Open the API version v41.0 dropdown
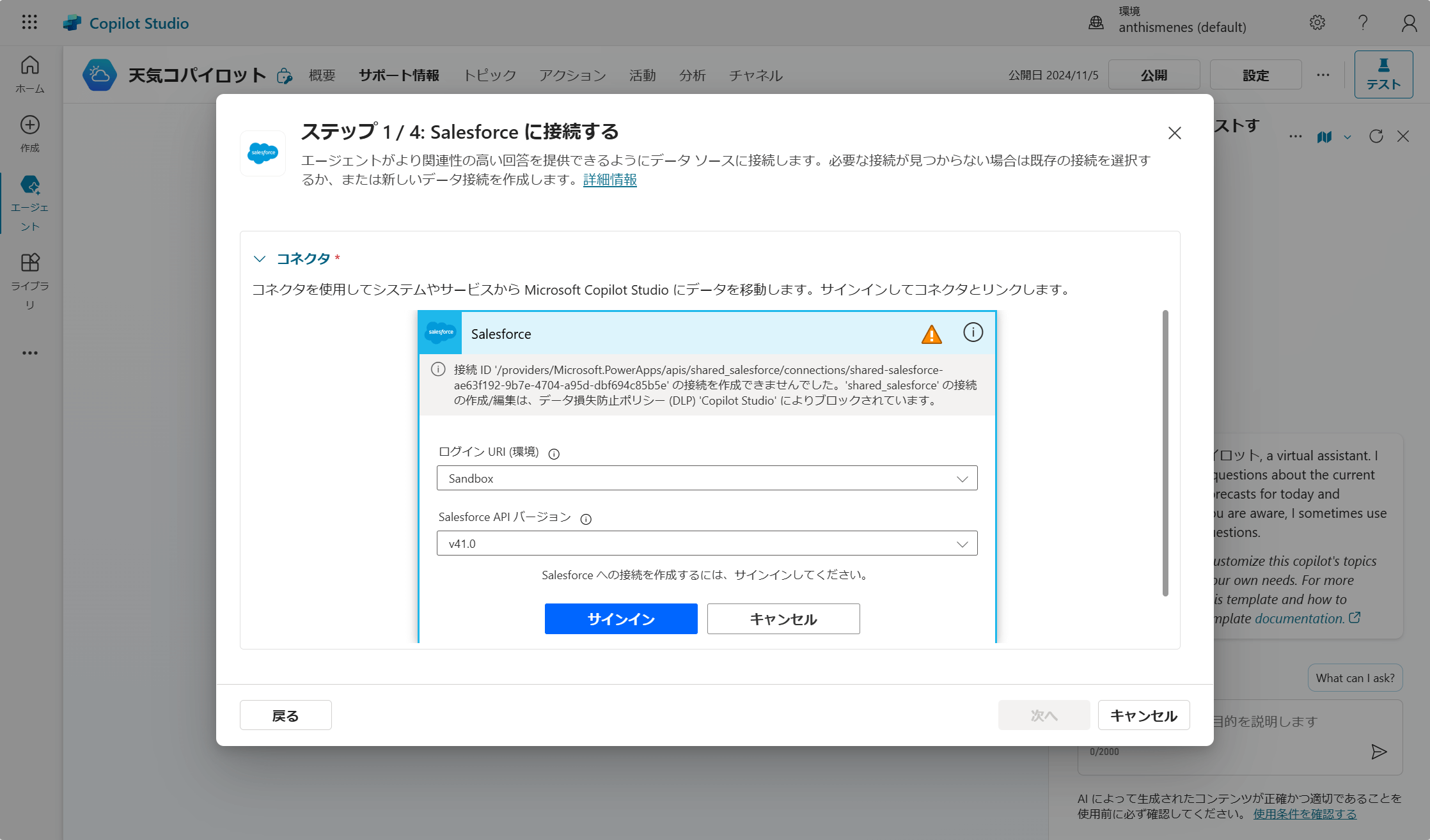Image resolution: width=1430 pixels, height=840 pixels. point(707,543)
